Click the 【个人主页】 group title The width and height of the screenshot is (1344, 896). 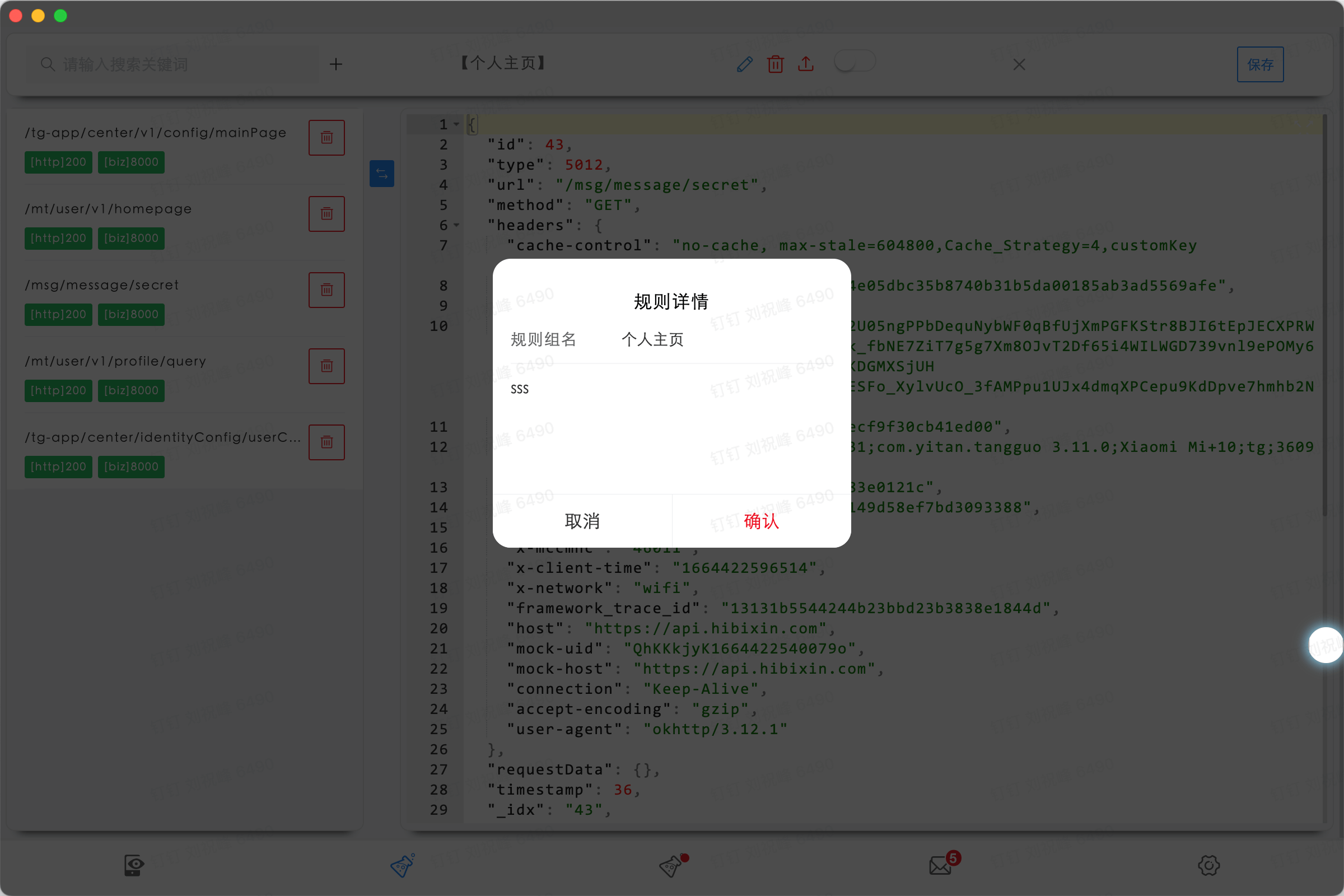503,63
